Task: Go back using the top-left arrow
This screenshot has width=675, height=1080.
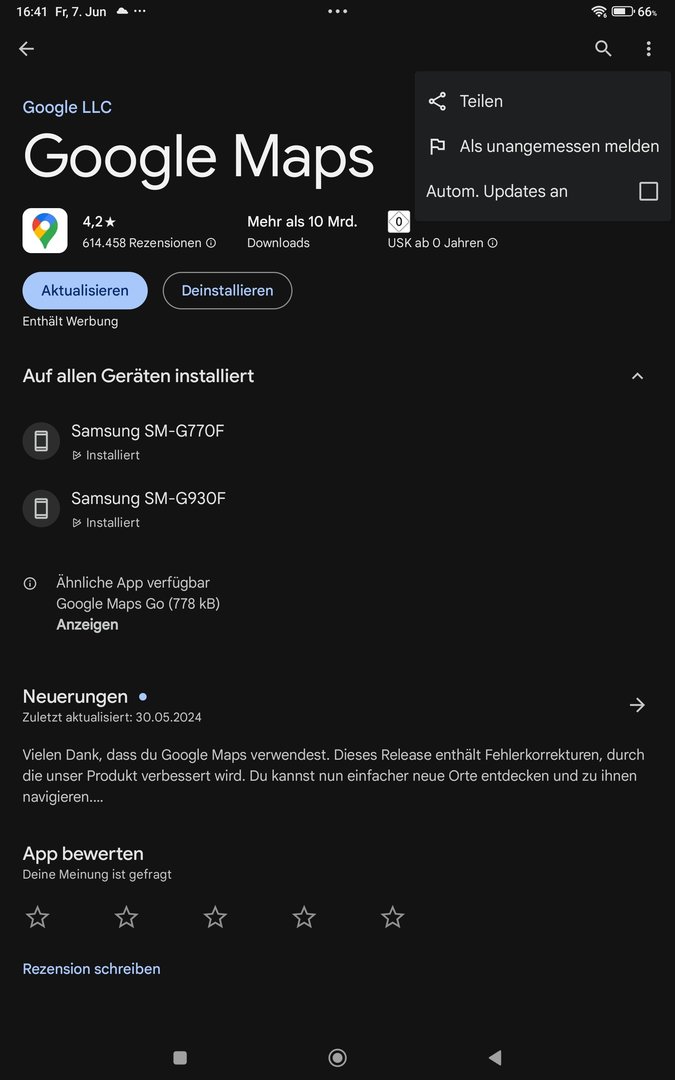Action: pyautogui.click(x=26, y=48)
